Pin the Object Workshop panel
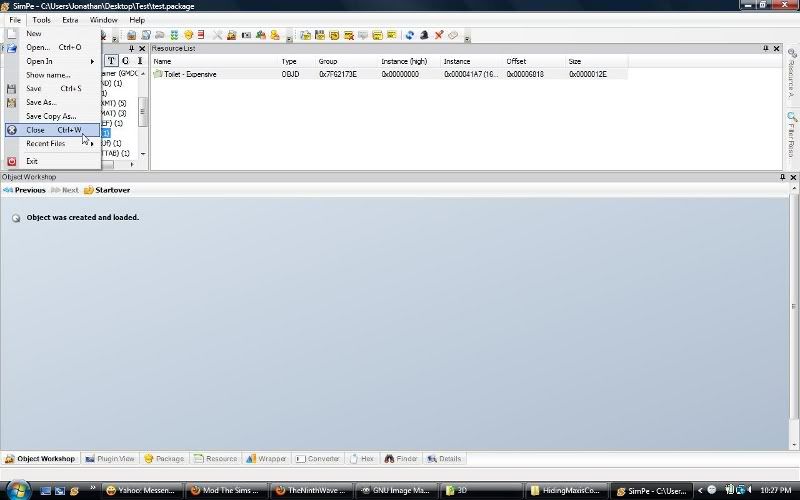This screenshot has height=500, width=800. (781, 177)
